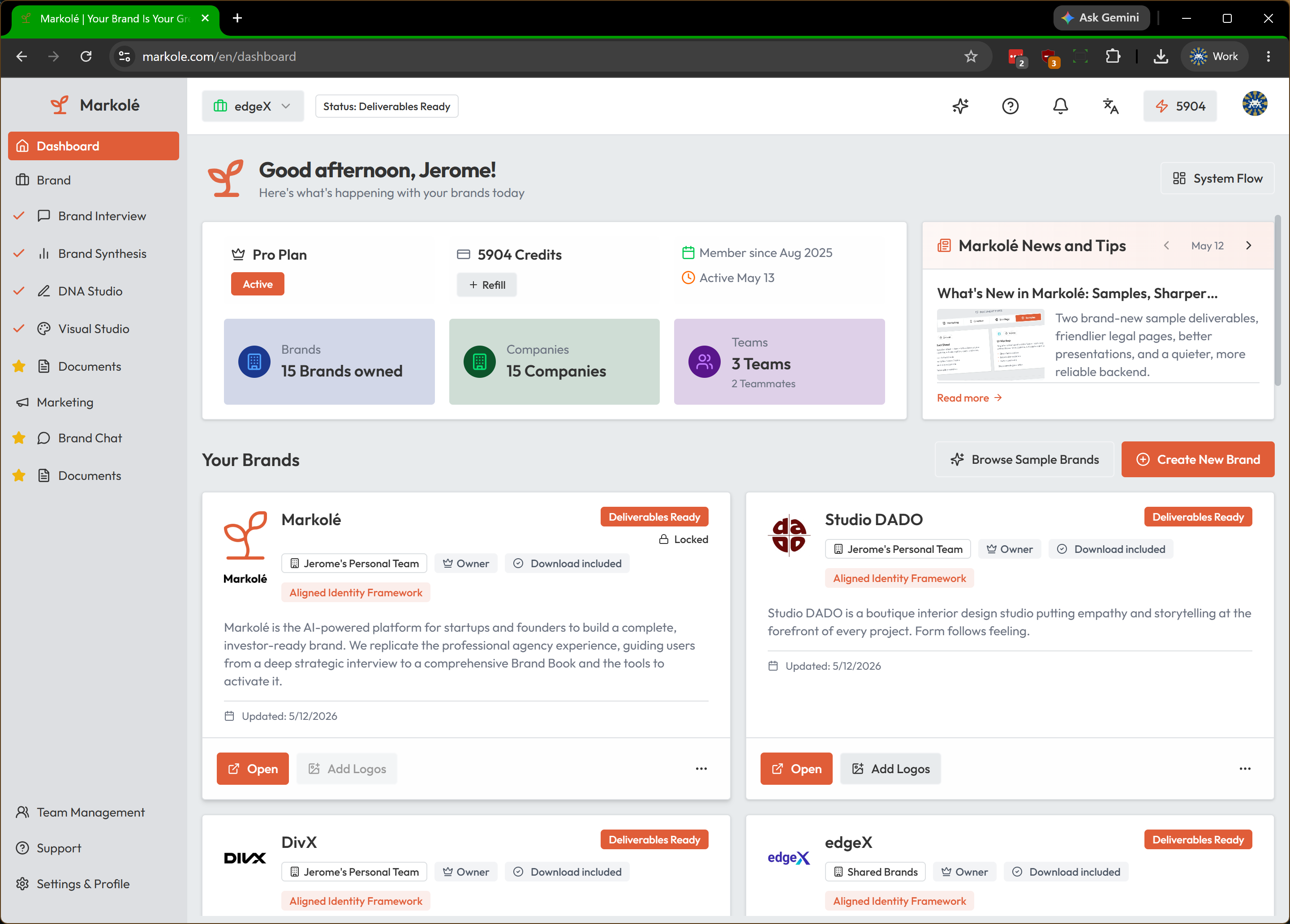This screenshot has width=1290, height=924.
Task: Click the System Flow button
Action: (x=1217, y=179)
